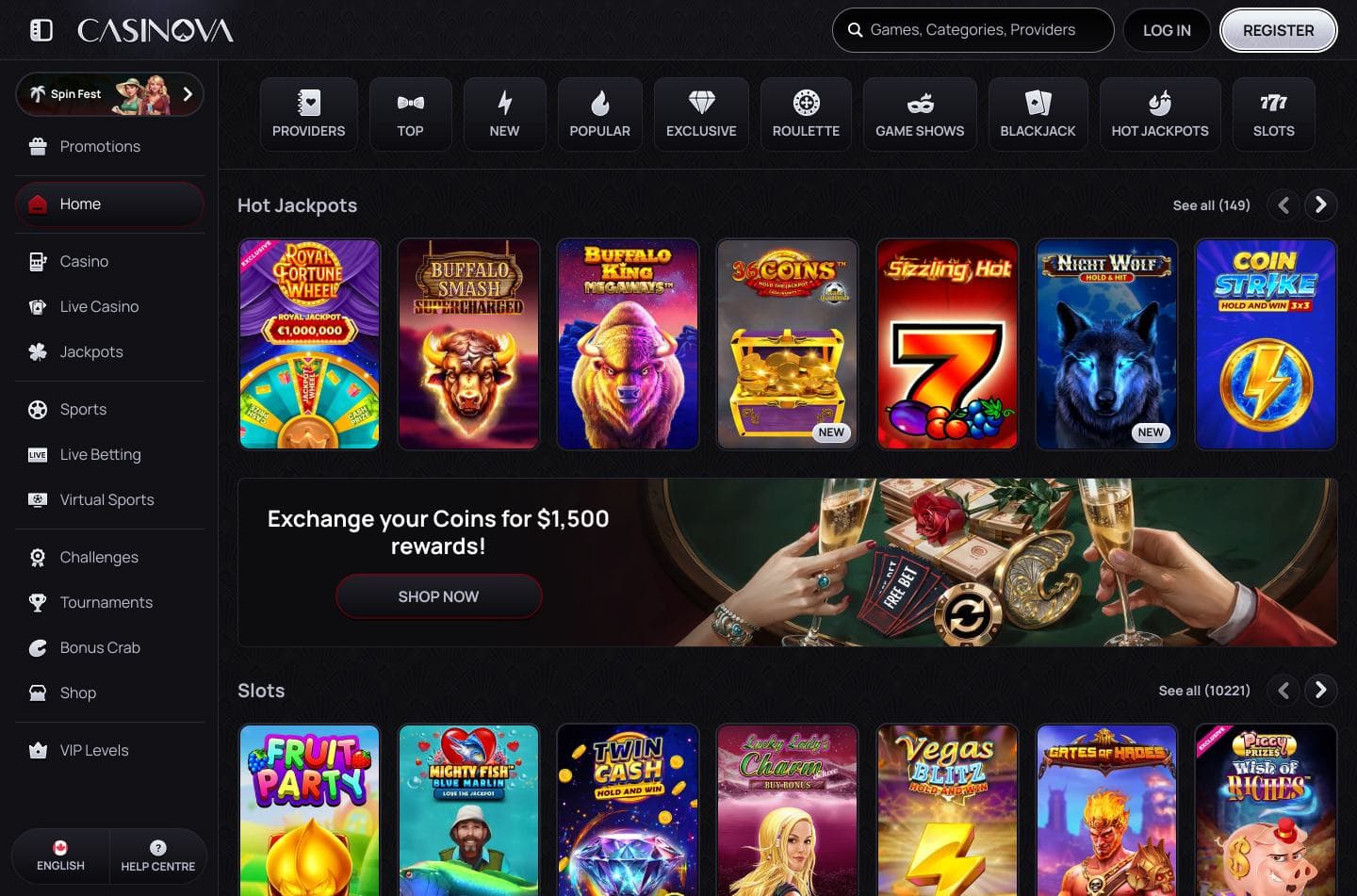Image resolution: width=1357 pixels, height=896 pixels.
Task: Click the Shop Now button
Action: coord(438,596)
